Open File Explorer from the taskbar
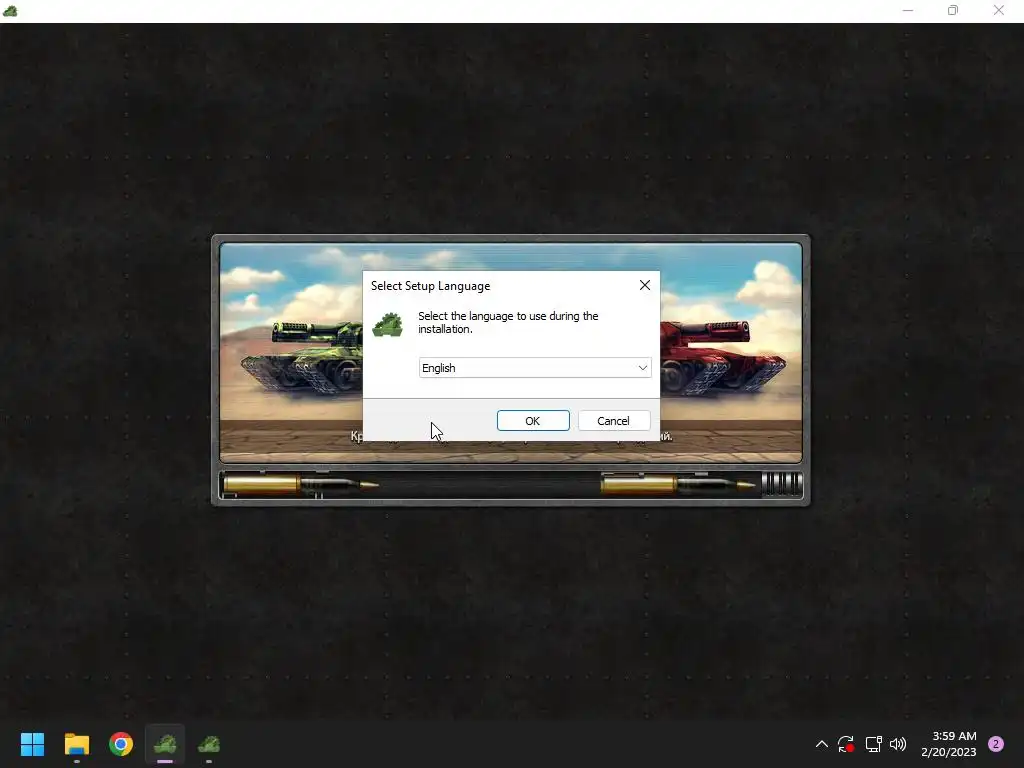Image resolution: width=1024 pixels, height=768 pixels. pos(76,744)
